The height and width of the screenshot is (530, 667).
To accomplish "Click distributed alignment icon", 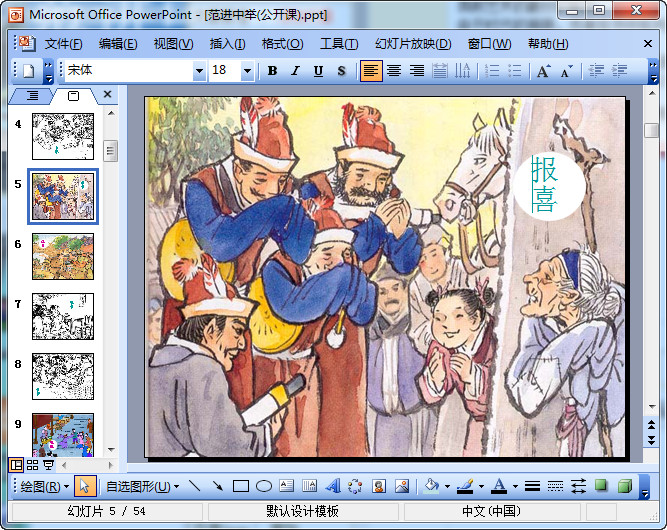I will coord(440,71).
